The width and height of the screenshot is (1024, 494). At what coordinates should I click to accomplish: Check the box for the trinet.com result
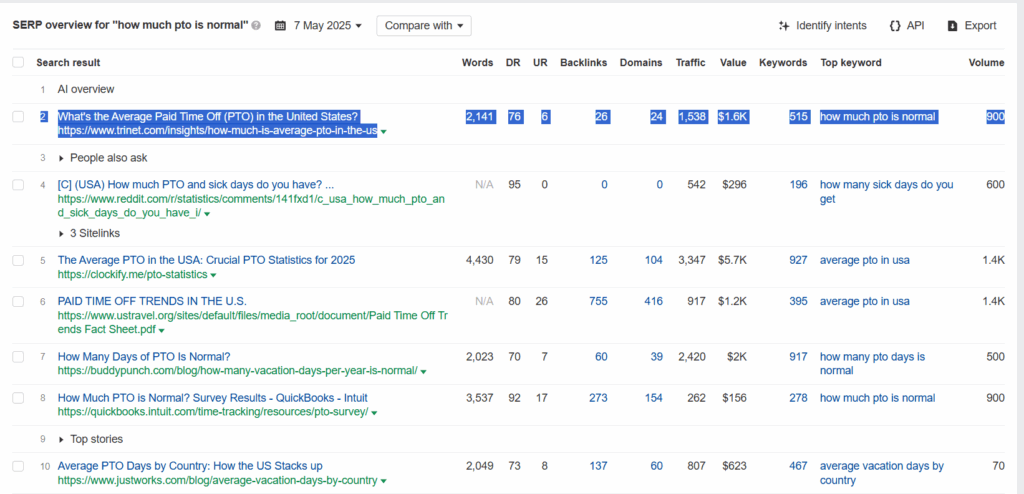tap(18, 117)
